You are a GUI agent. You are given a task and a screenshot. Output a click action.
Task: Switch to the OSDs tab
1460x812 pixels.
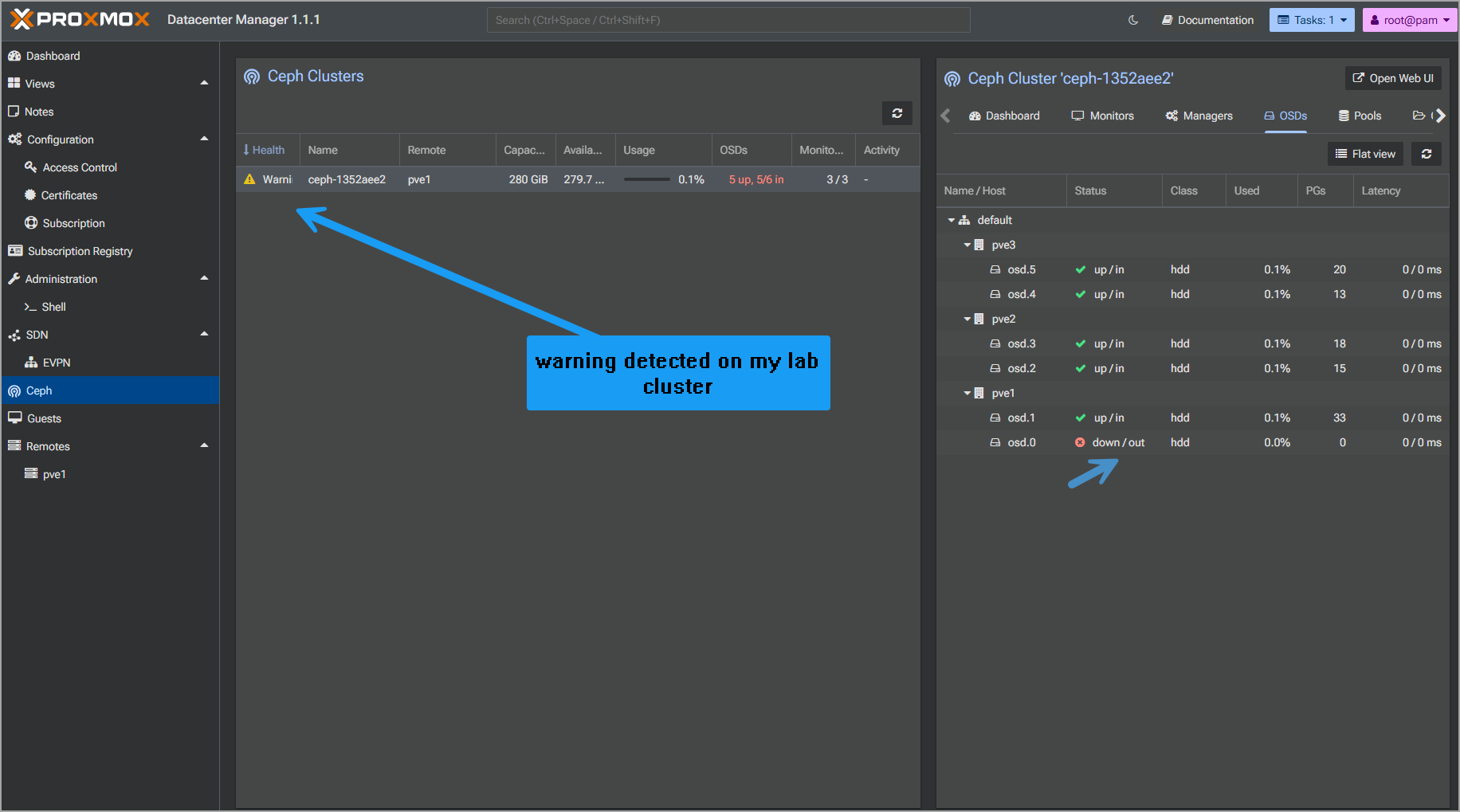pyautogui.click(x=1285, y=116)
